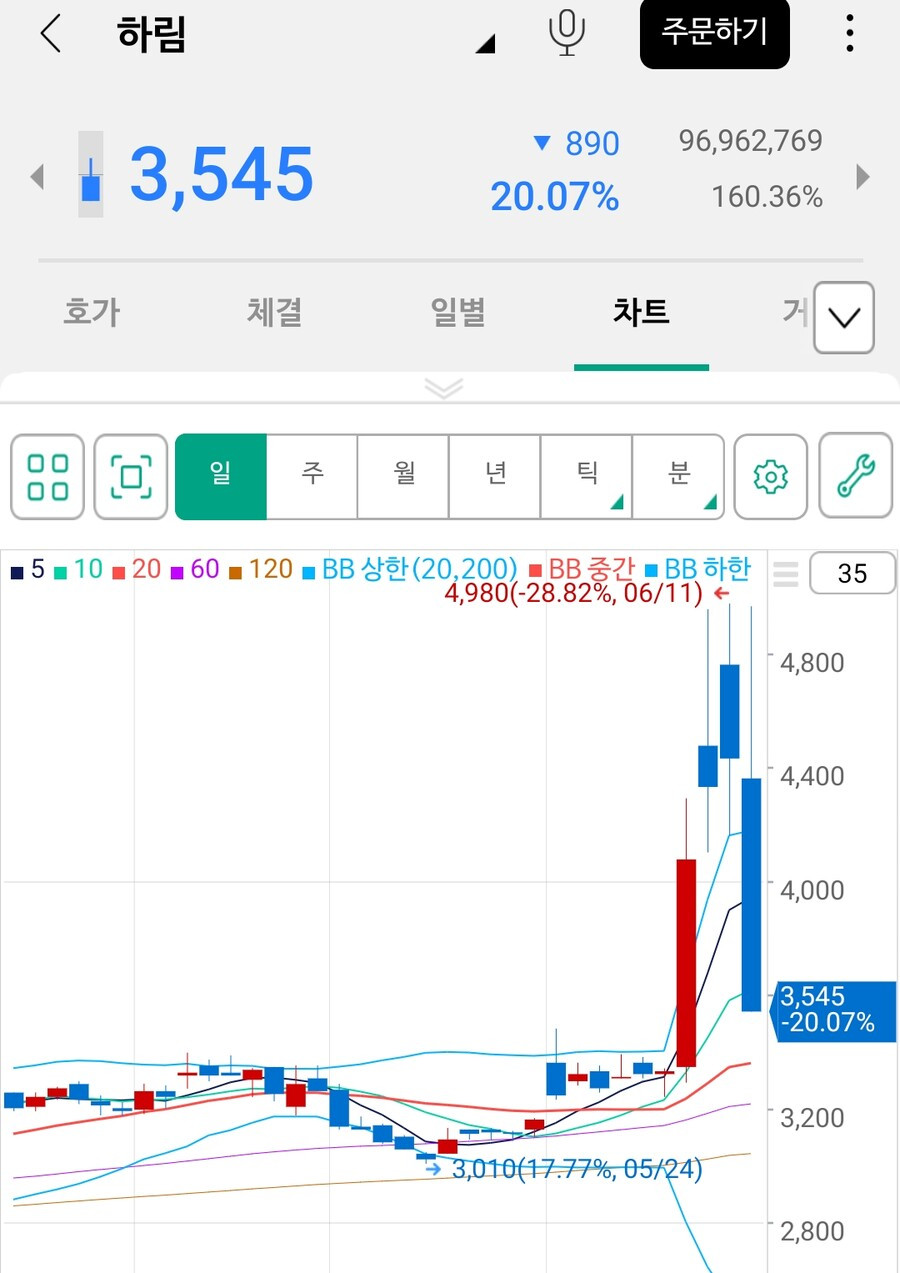Open the four-square multi-chart layout icon

[48, 476]
